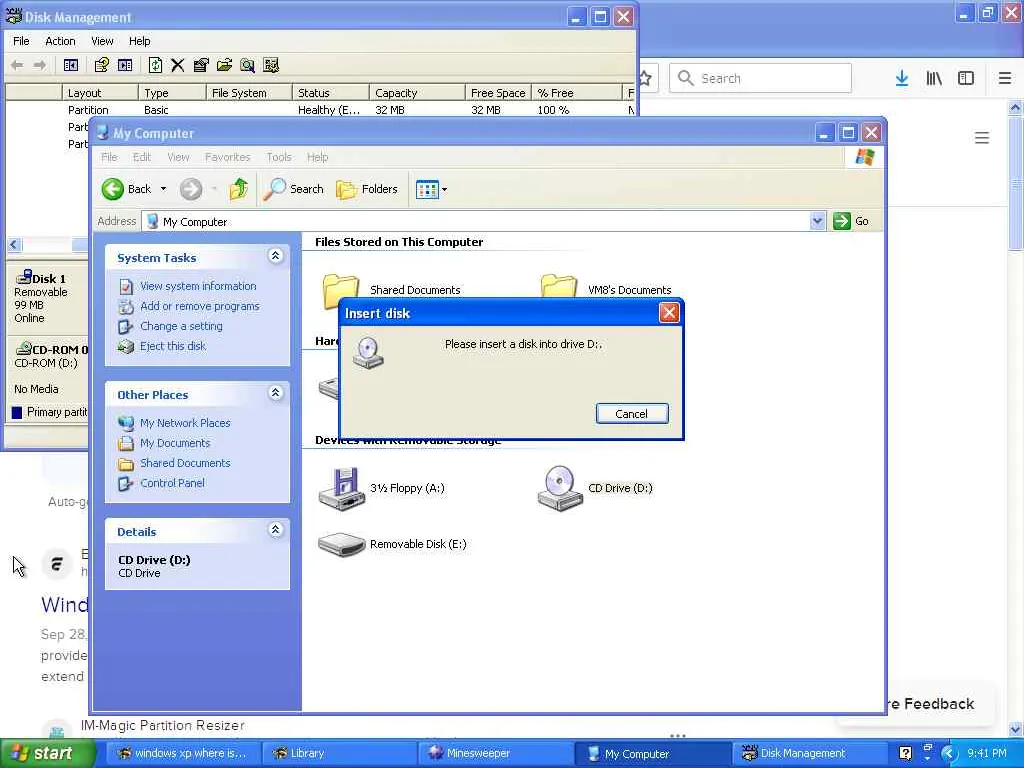Click the CD-ROM 0 entry in Disk Management
The image size is (1024, 768).
point(47,369)
